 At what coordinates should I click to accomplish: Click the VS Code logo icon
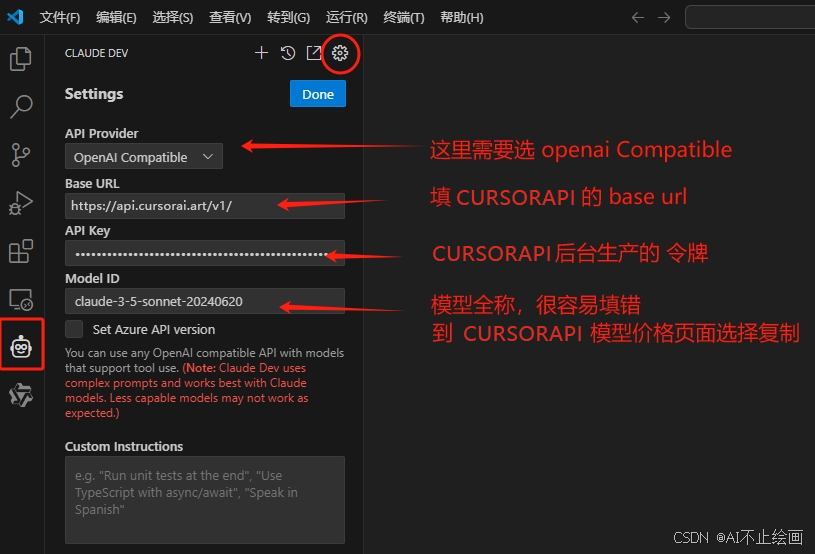15,17
